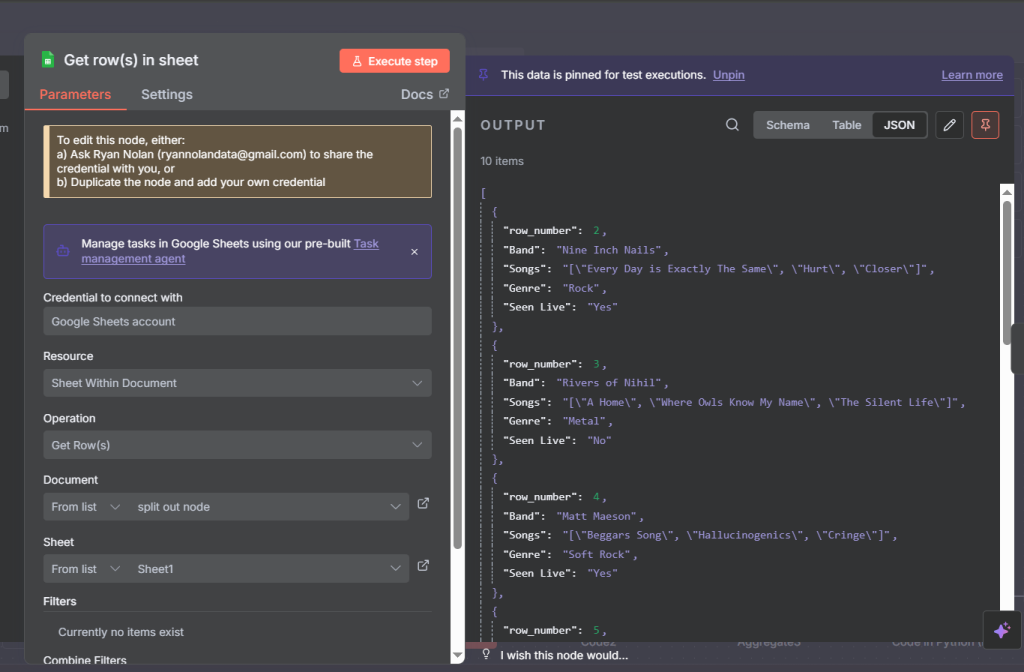Click the search icon in Output panel
The width and height of the screenshot is (1024, 672).
click(x=732, y=125)
